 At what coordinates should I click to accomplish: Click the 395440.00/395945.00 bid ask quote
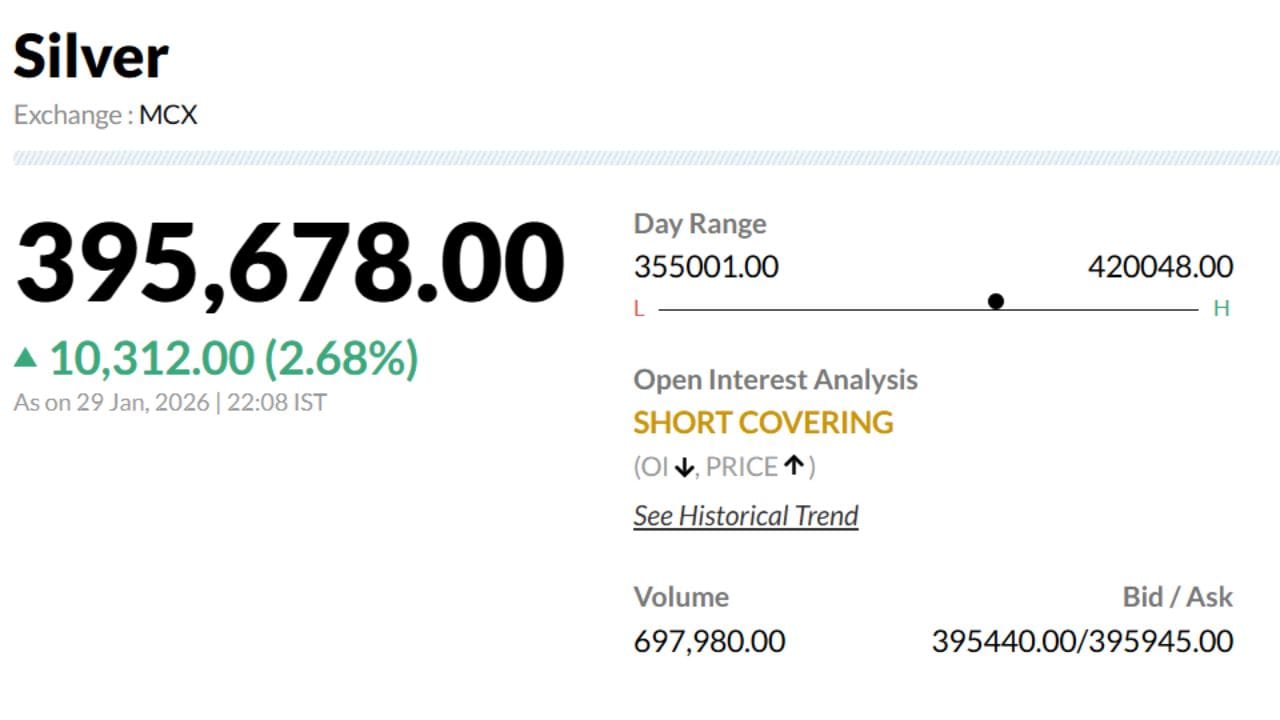1082,641
